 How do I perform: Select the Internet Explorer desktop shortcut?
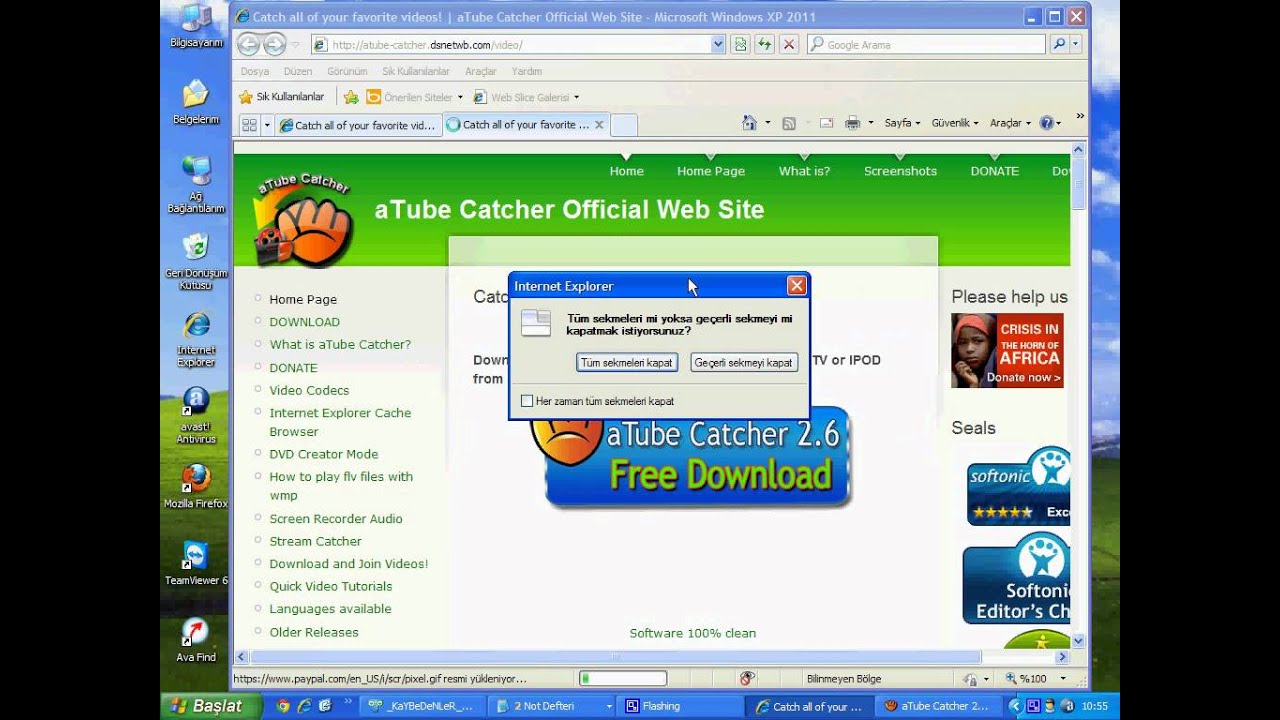pos(196,340)
